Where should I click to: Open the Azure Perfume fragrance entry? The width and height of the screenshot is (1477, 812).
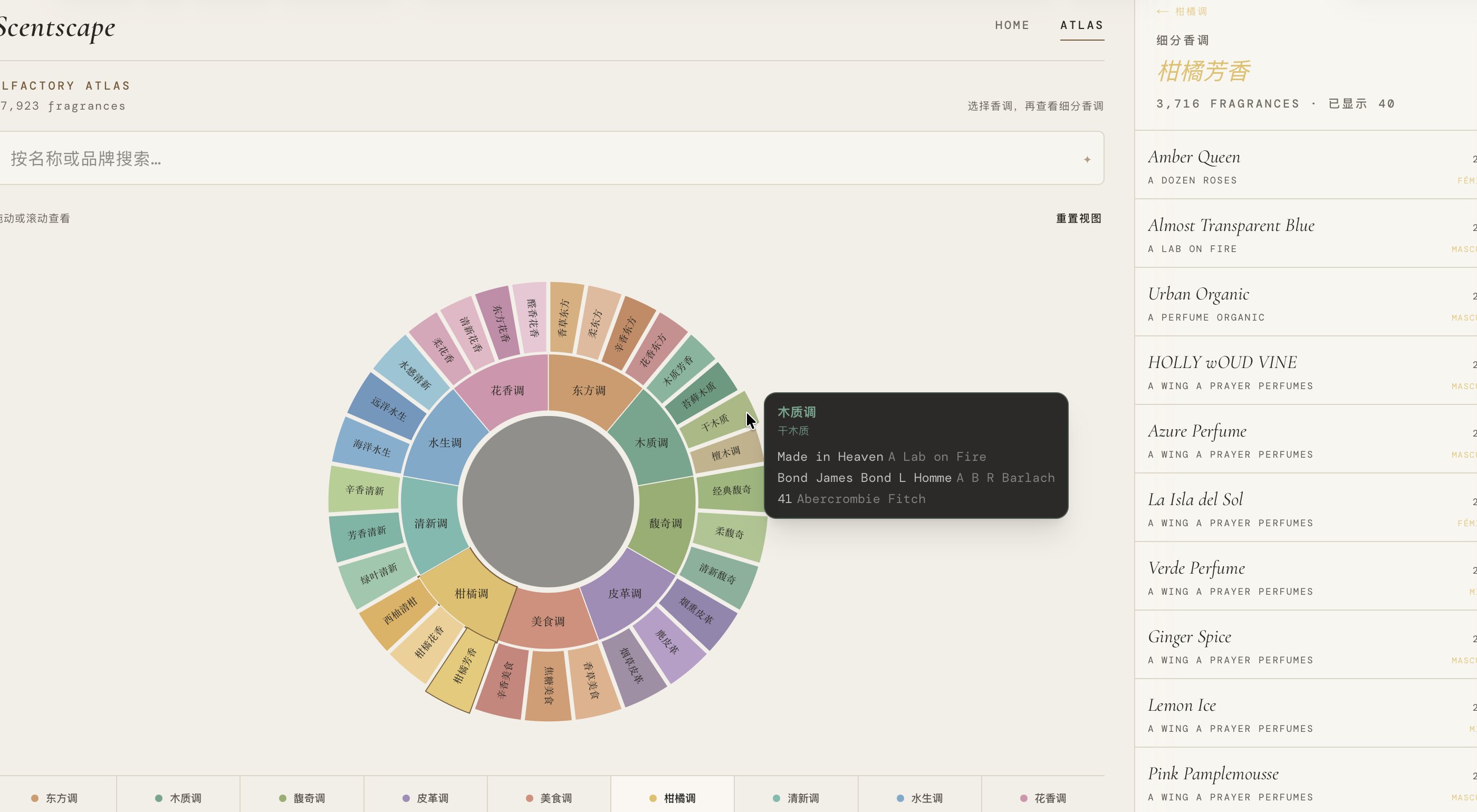tap(1306, 439)
